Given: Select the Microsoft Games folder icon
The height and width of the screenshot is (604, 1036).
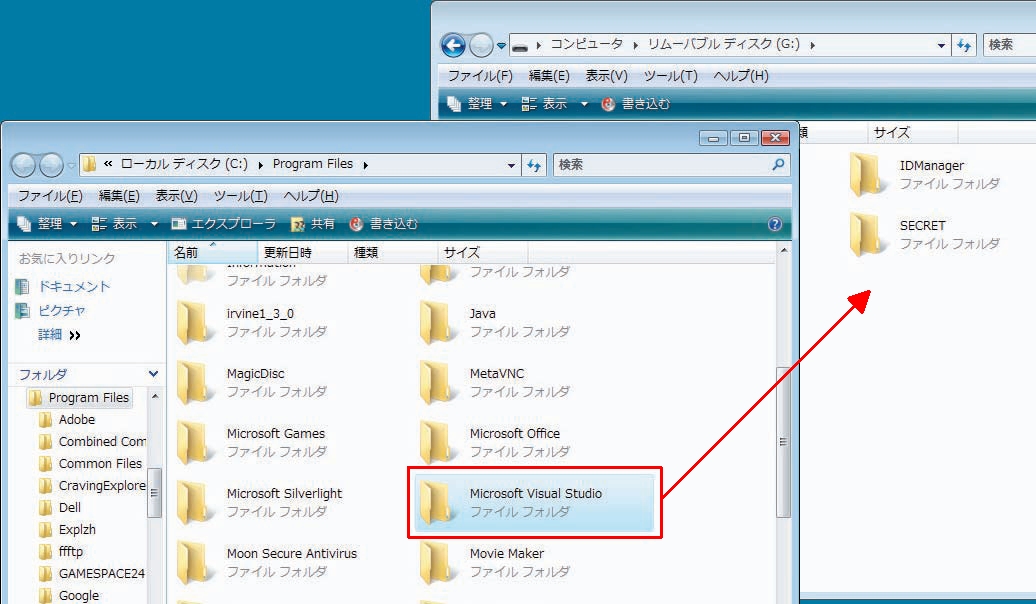Looking at the screenshot, I should 194,442.
